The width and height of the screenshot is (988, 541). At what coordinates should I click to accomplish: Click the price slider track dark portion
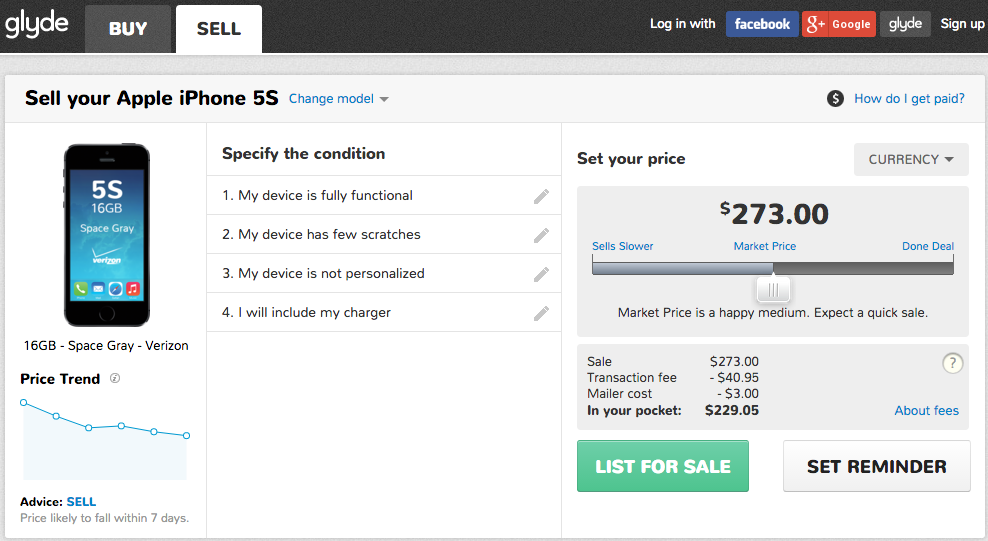(863, 268)
